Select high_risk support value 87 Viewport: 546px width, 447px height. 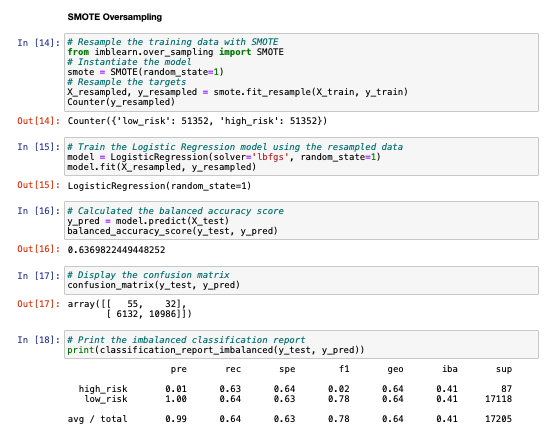tap(507, 389)
